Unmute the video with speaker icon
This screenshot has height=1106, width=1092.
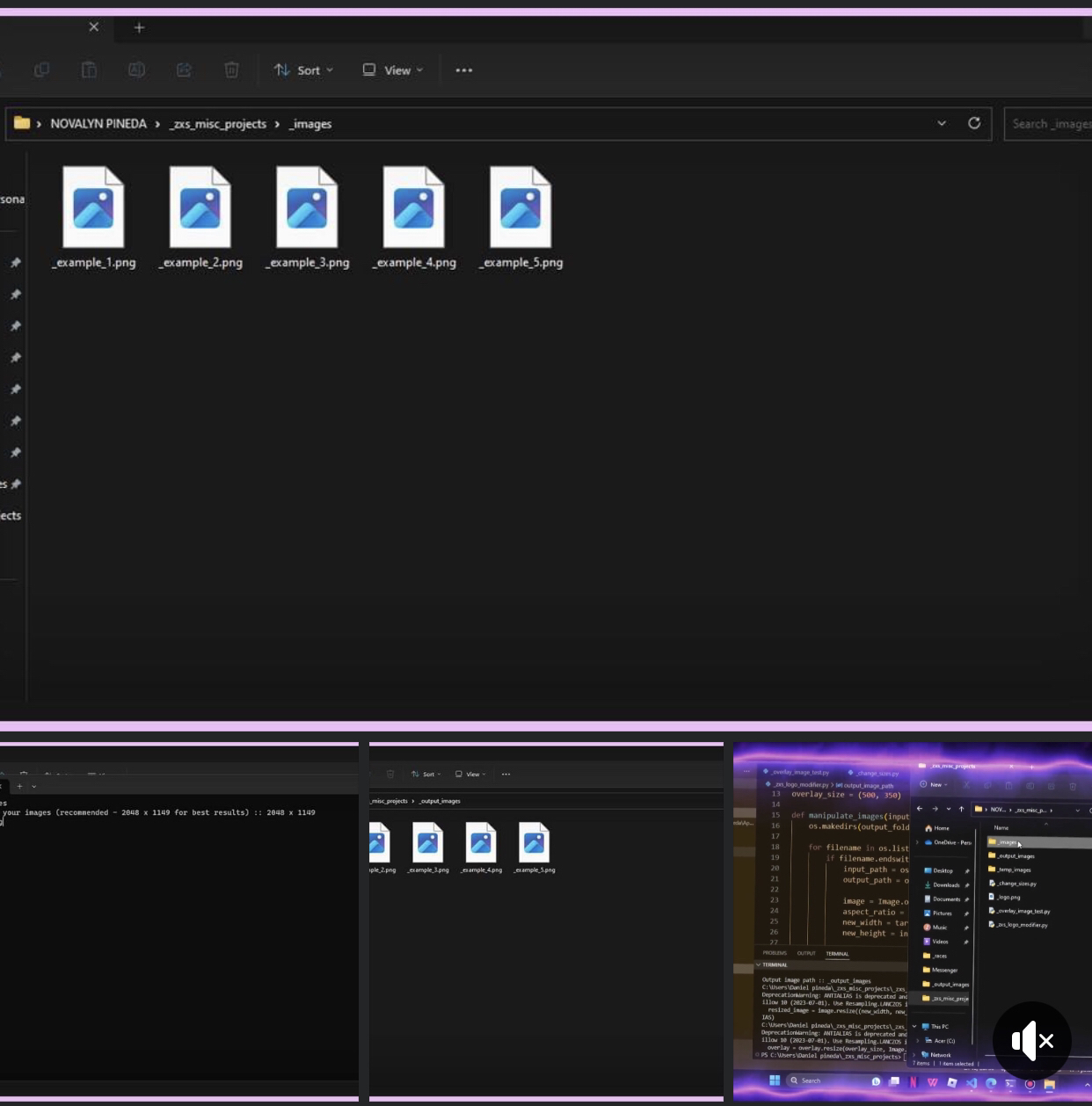click(x=1032, y=1041)
